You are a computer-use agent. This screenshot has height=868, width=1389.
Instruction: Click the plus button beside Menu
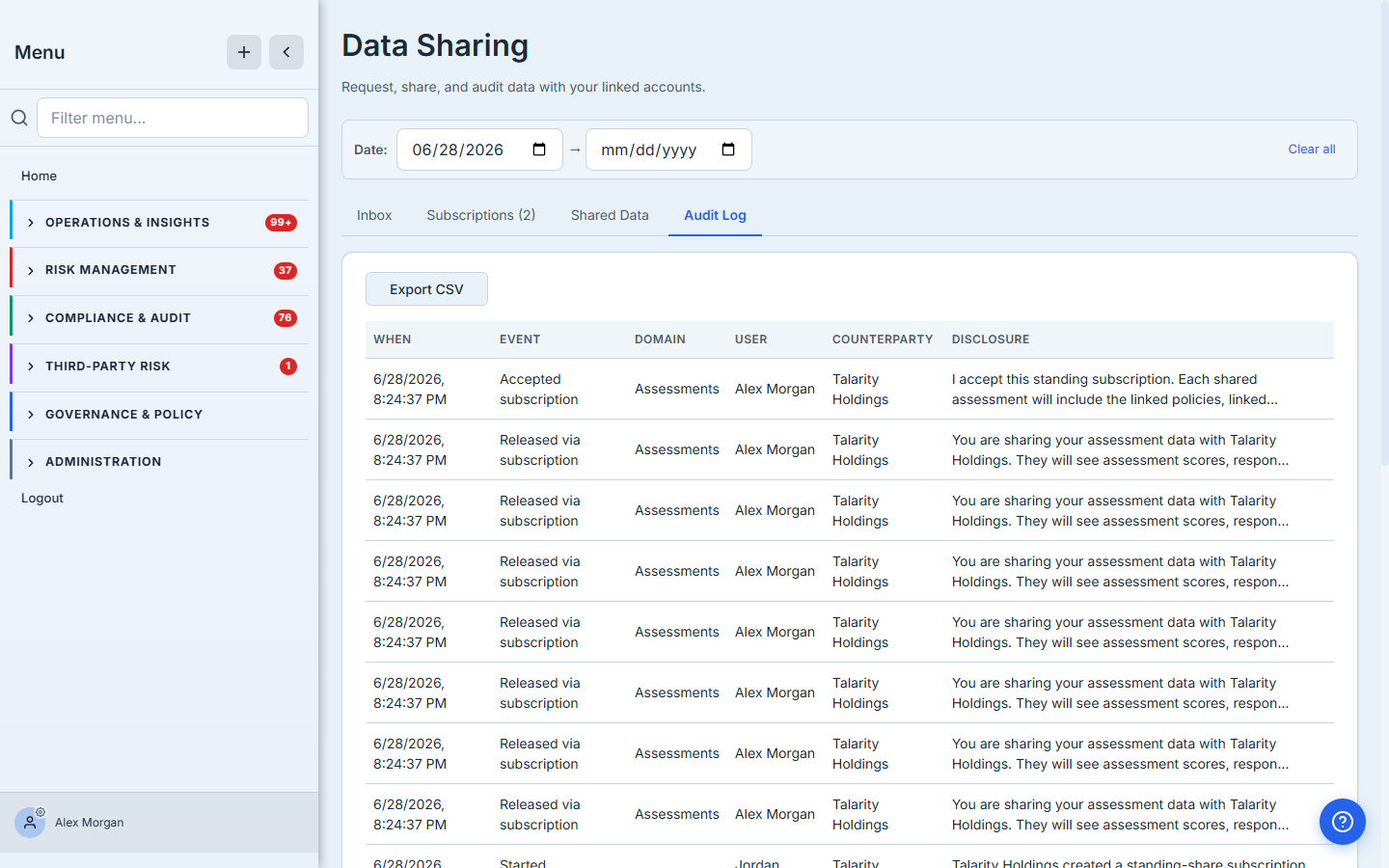pyautogui.click(x=244, y=52)
